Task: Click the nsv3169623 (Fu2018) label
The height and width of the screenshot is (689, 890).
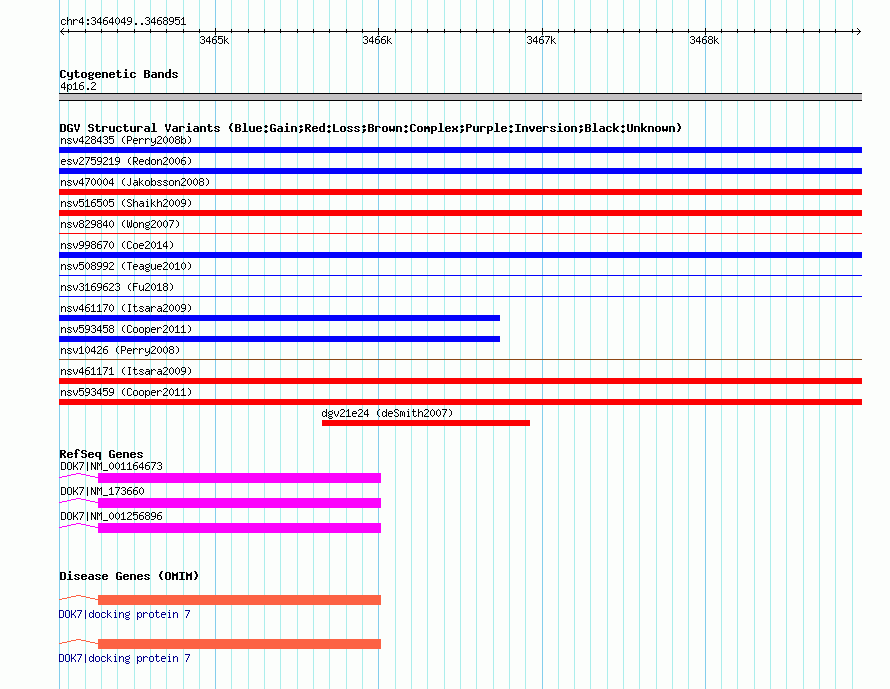Action: click(117, 287)
